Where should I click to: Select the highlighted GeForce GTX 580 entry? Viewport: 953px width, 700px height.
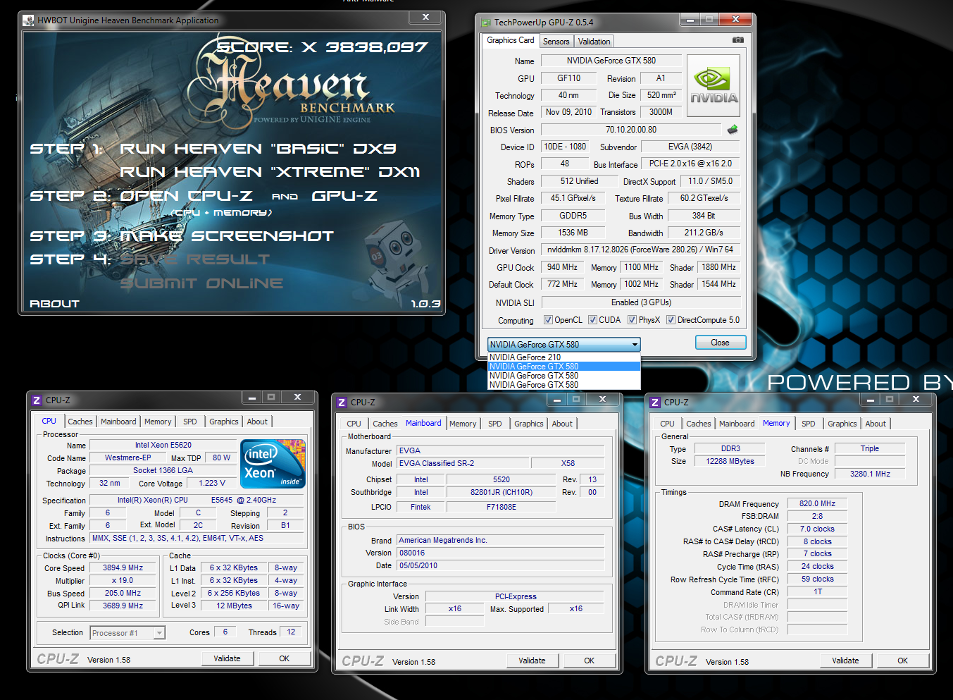(x=564, y=366)
